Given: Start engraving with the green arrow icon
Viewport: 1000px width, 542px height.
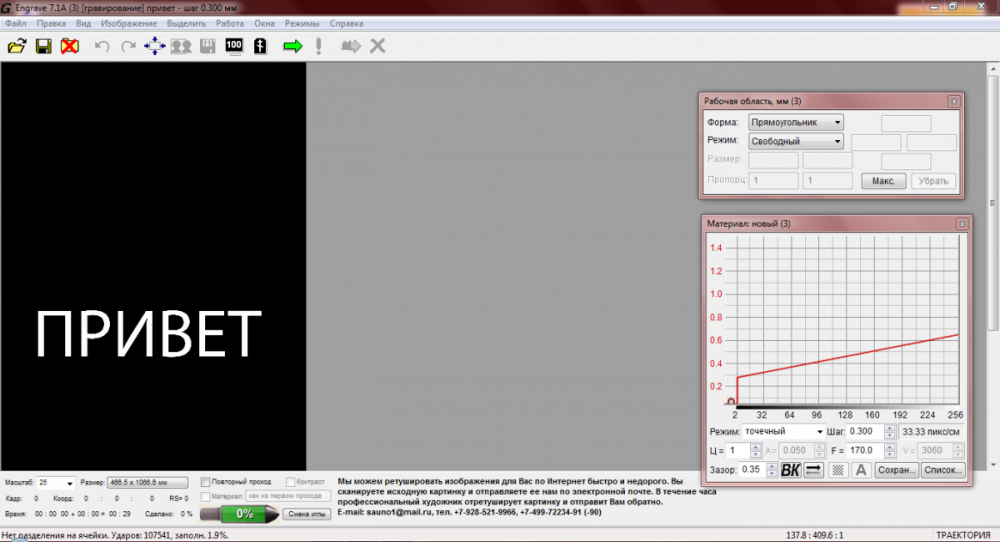Looking at the screenshot, I should click(292, 46).
